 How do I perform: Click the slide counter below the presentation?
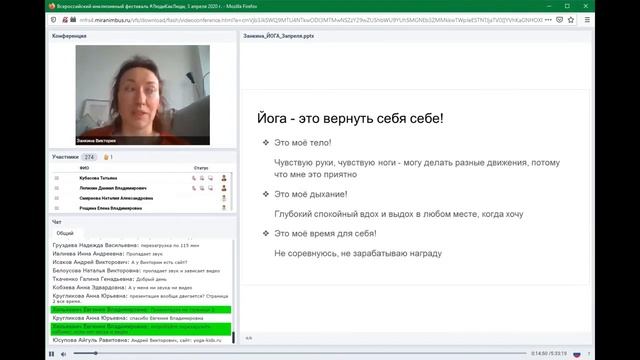coord(249,338)
